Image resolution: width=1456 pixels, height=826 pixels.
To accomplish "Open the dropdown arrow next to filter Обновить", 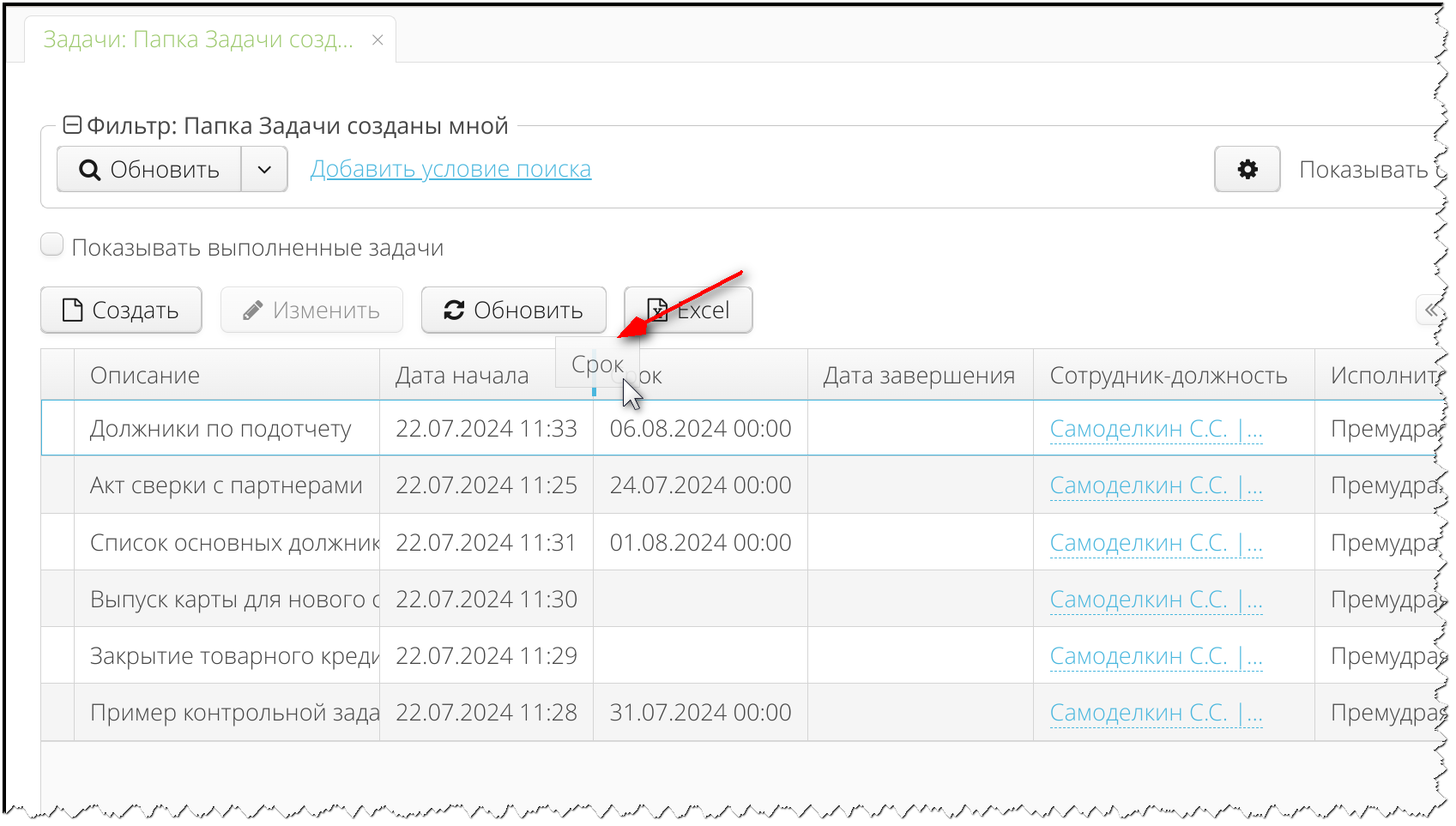I will [264, 169].
